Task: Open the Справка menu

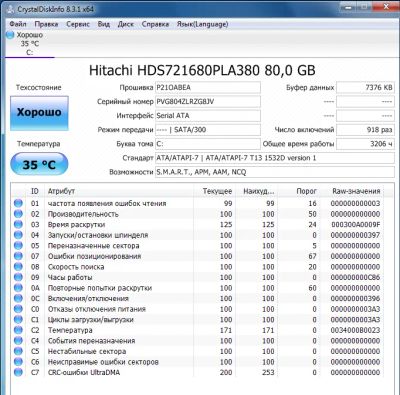Action: point(155,24)
